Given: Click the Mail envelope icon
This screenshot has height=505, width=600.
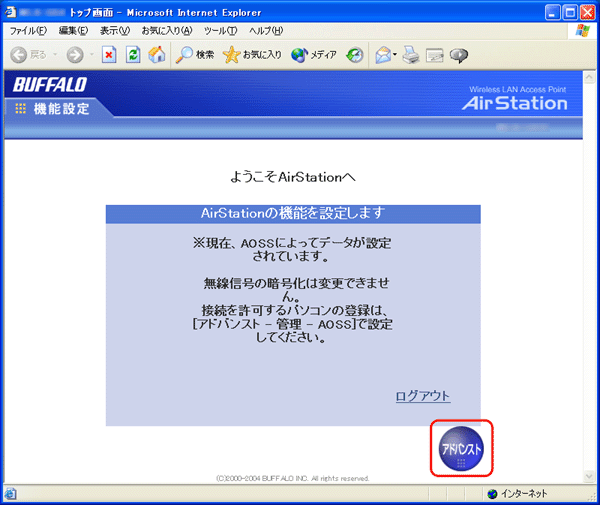Looking at the screenshot, I should (383, 55).
